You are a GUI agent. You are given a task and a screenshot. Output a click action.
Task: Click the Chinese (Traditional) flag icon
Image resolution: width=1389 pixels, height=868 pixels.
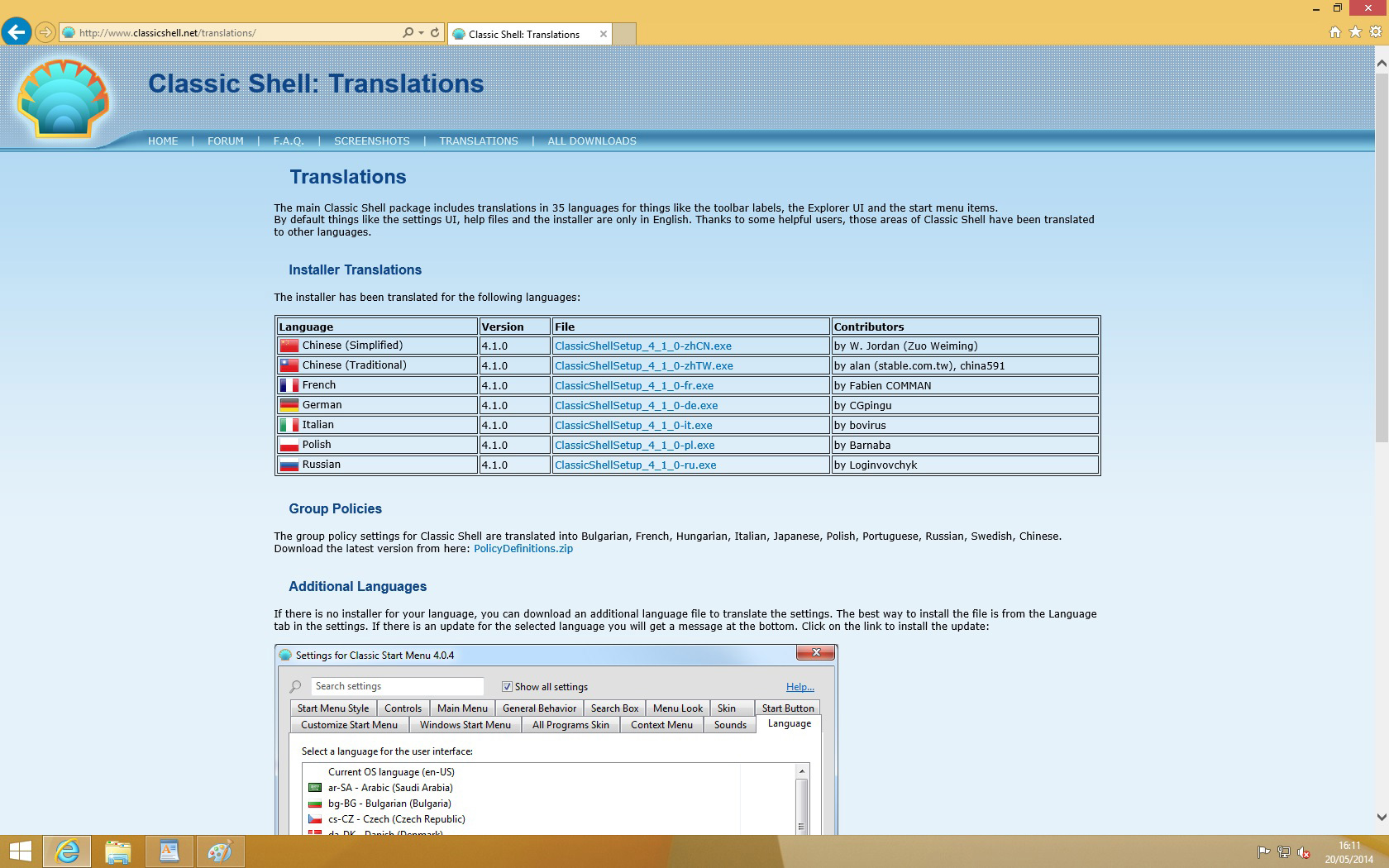289,365
